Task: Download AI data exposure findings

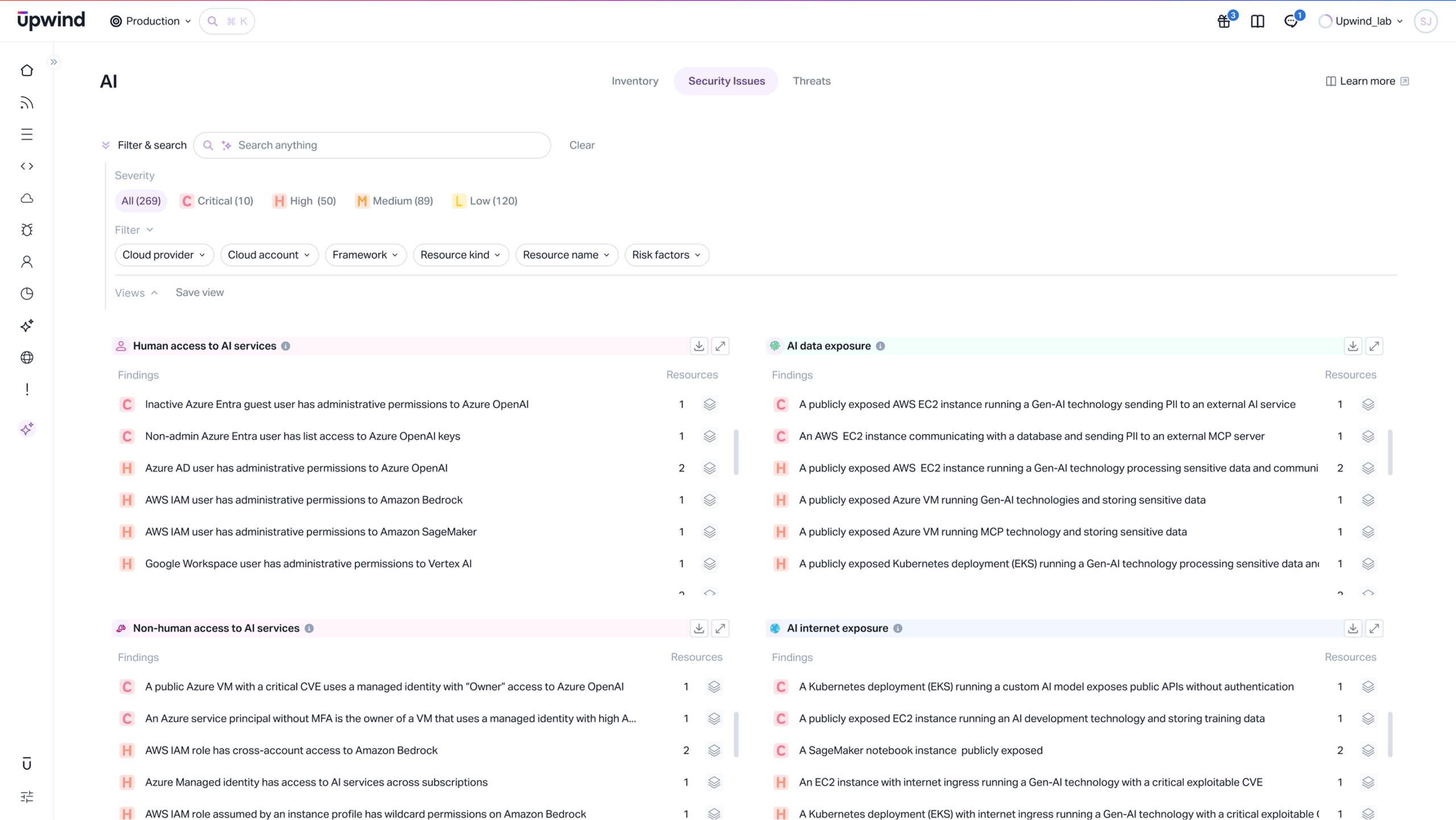Action: click(x=1353, y=346)
